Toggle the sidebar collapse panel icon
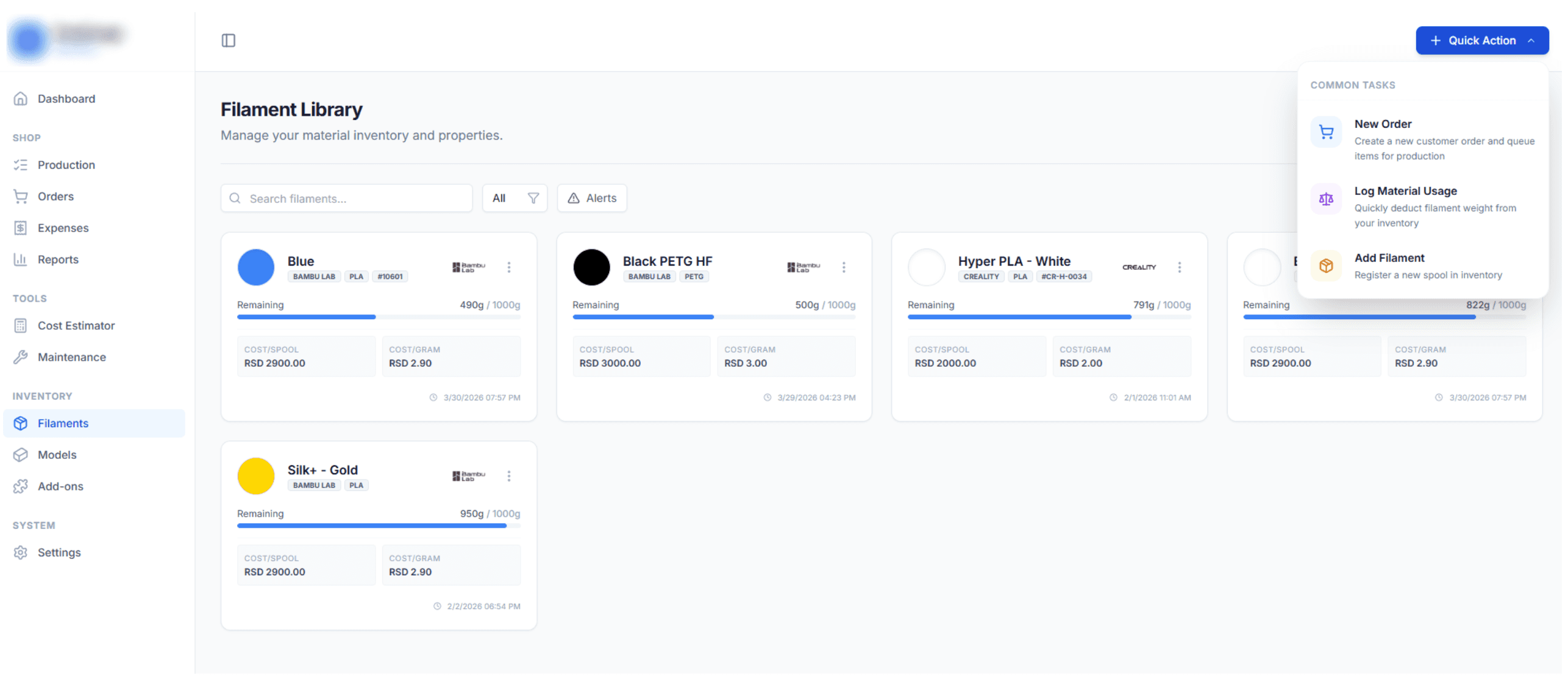The image size is (1568, 694). pos(228,40)
